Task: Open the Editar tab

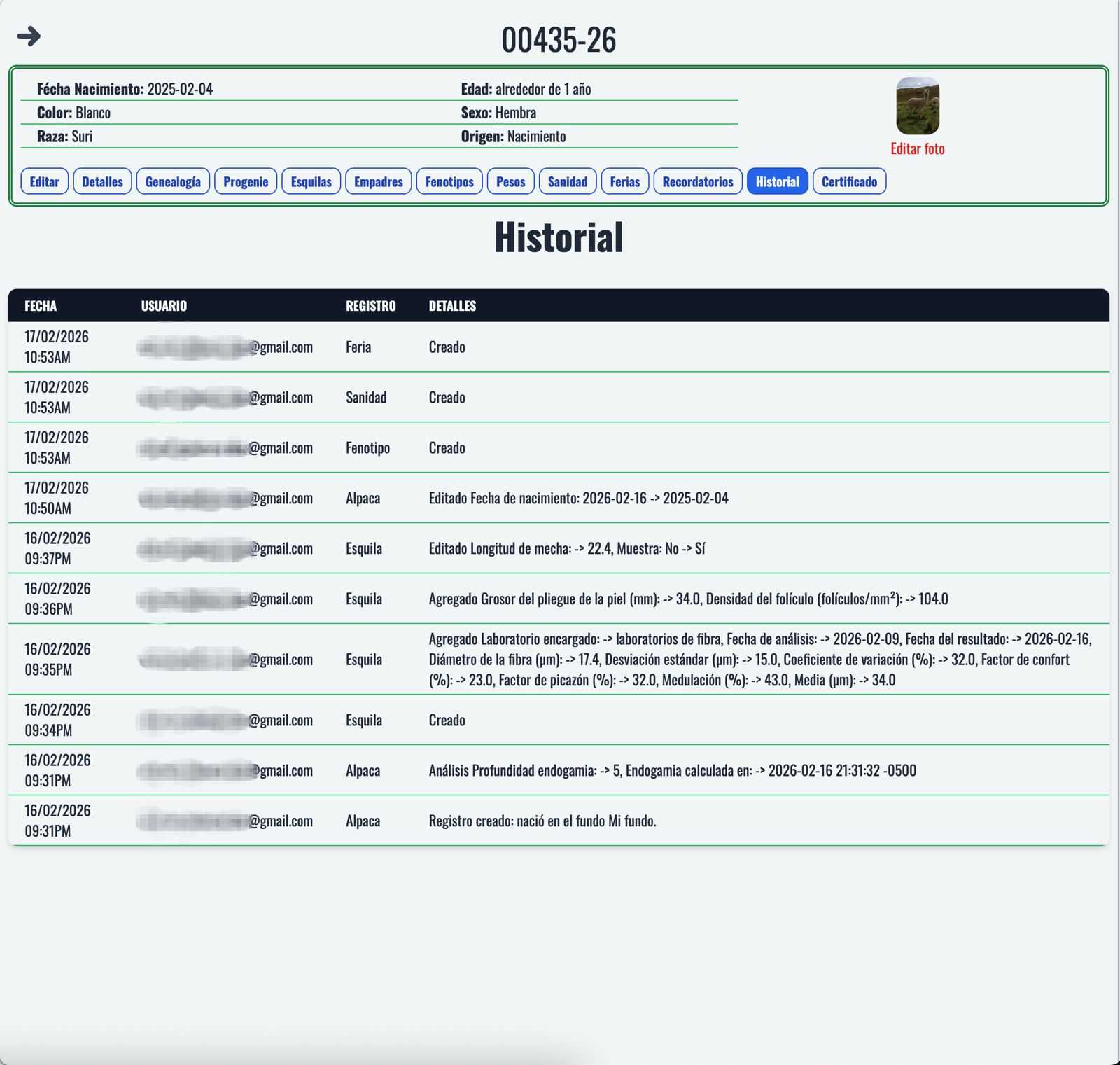Action: tap(45, 181)
